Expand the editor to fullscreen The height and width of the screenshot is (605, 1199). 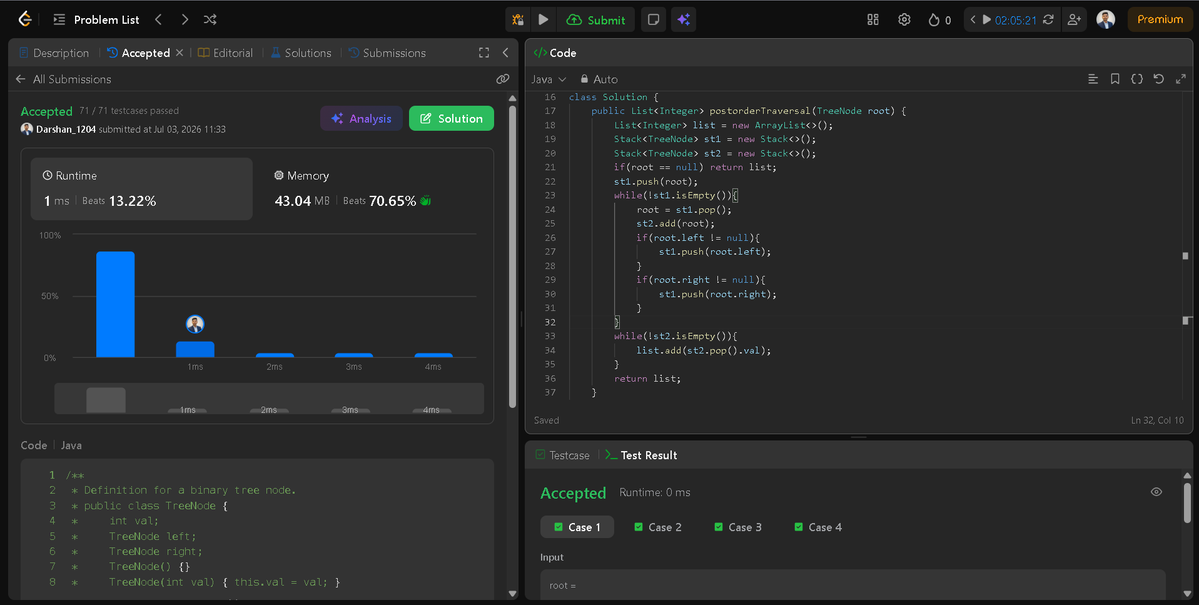(1181, 79)
